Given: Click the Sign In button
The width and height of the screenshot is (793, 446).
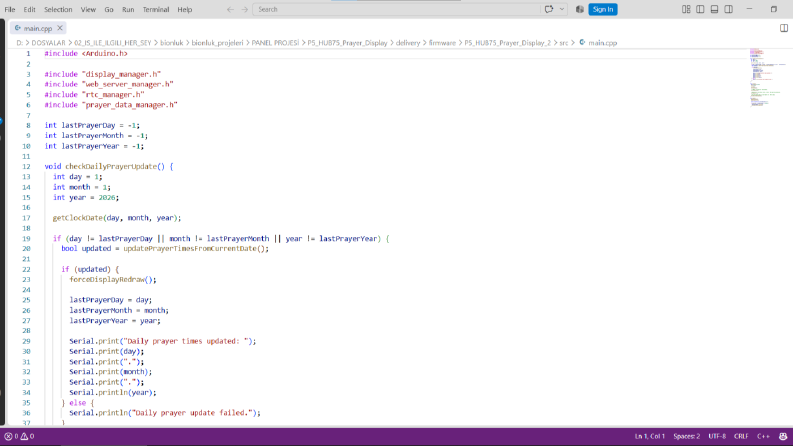Looking at the screenshot, I should 603,9.
